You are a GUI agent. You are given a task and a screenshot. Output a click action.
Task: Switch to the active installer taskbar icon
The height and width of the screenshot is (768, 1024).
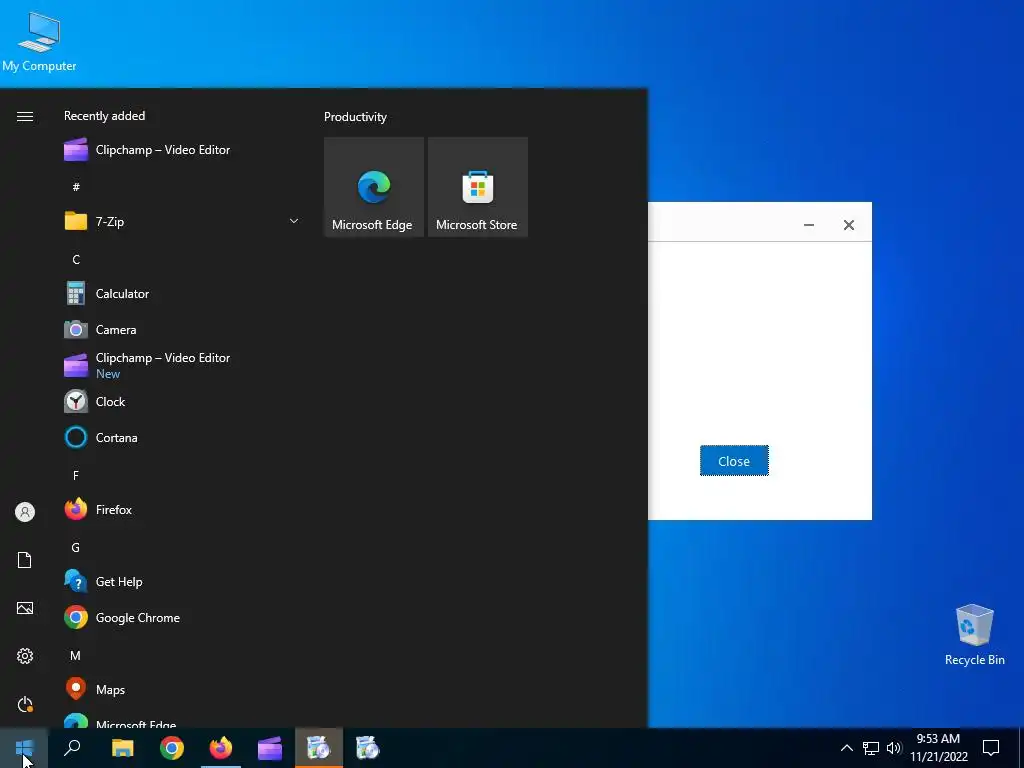tap(319, 748)
